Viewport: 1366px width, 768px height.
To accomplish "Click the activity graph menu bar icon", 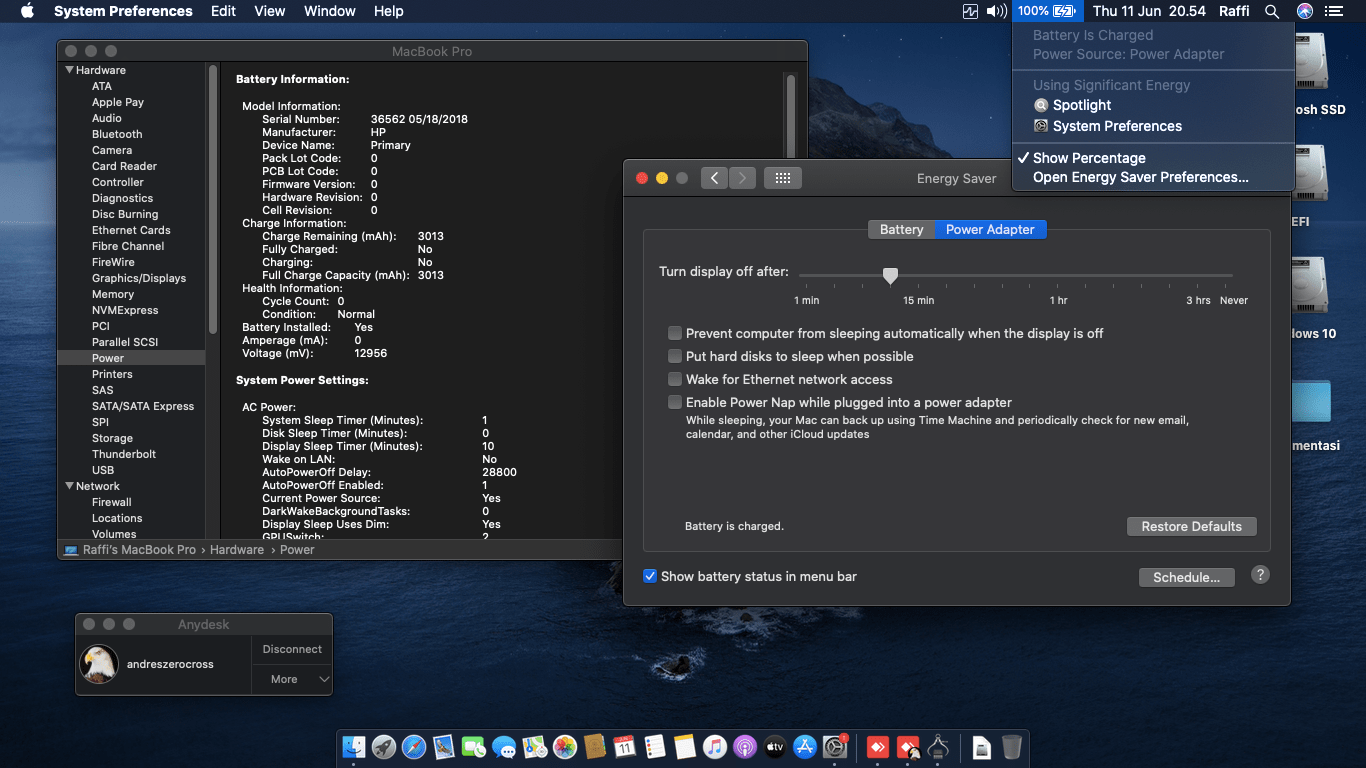I will pyautogui.click(x=970, y=11).
